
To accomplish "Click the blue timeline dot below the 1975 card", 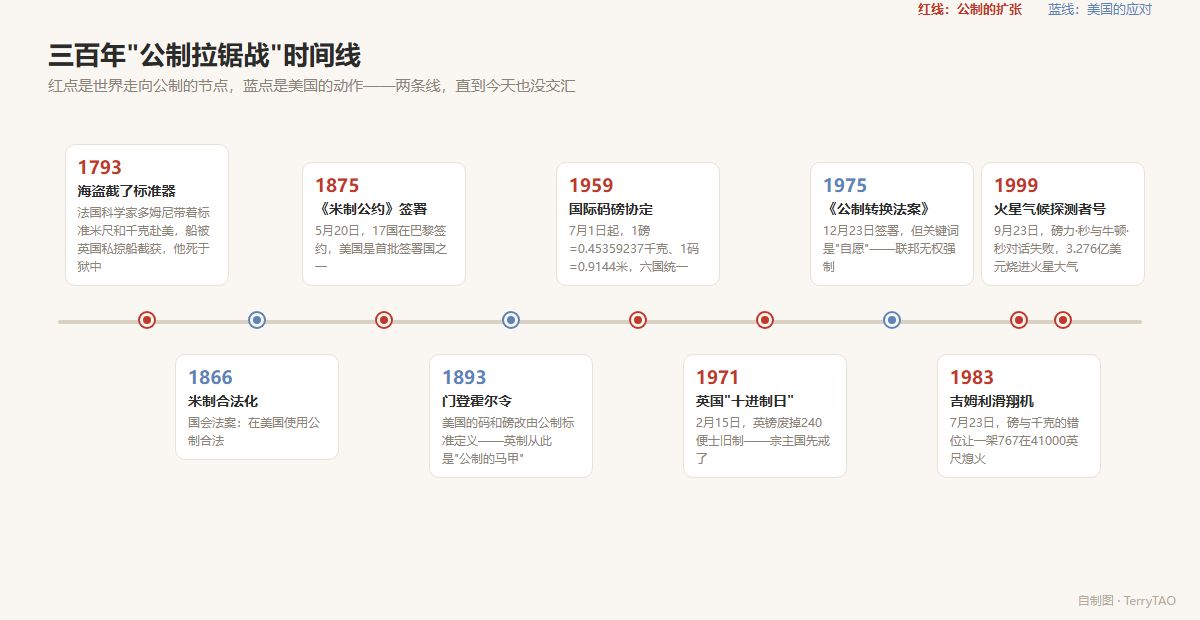I will coord(892,320).
